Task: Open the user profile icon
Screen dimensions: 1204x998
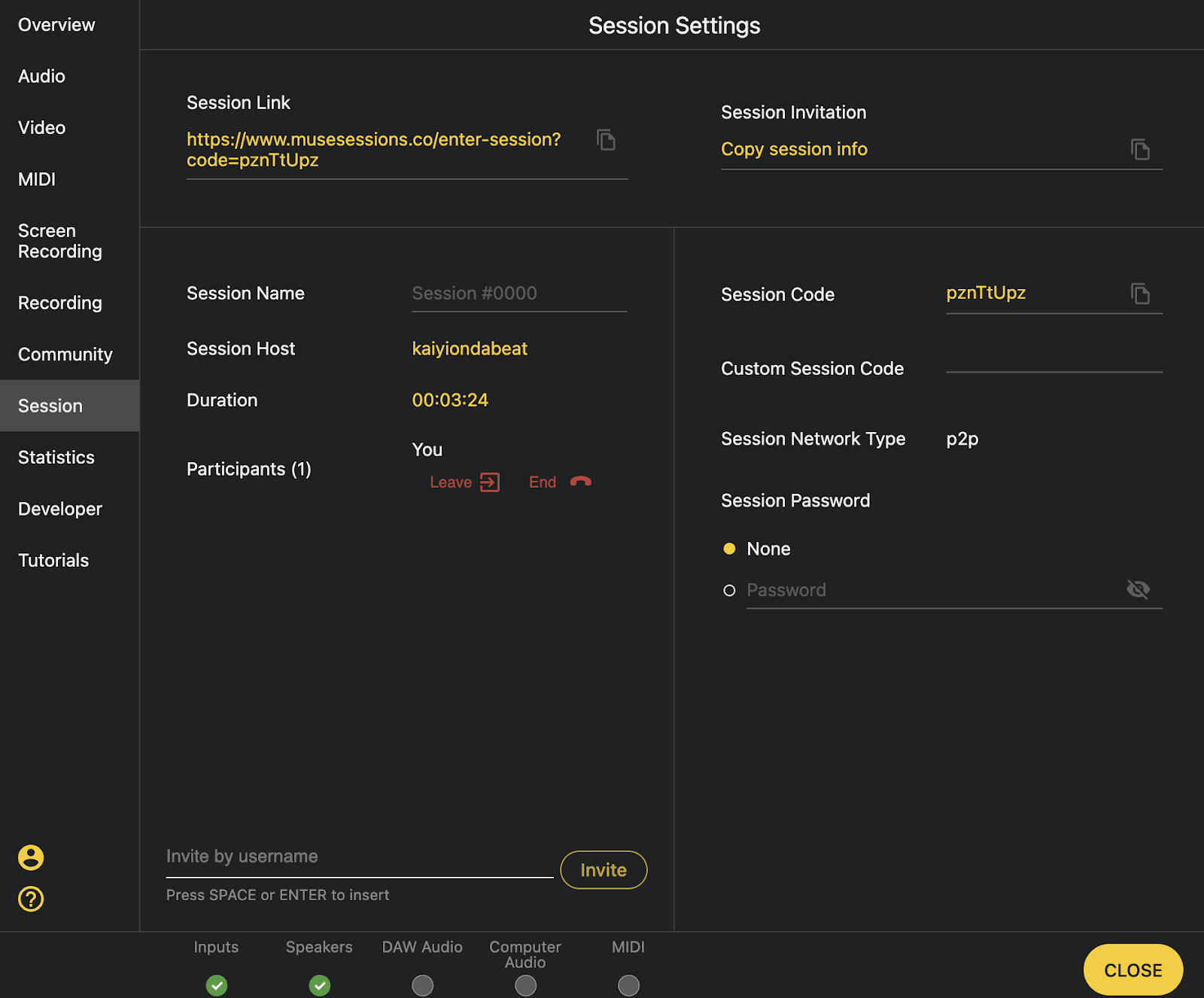Action: [x=31, y=857]
